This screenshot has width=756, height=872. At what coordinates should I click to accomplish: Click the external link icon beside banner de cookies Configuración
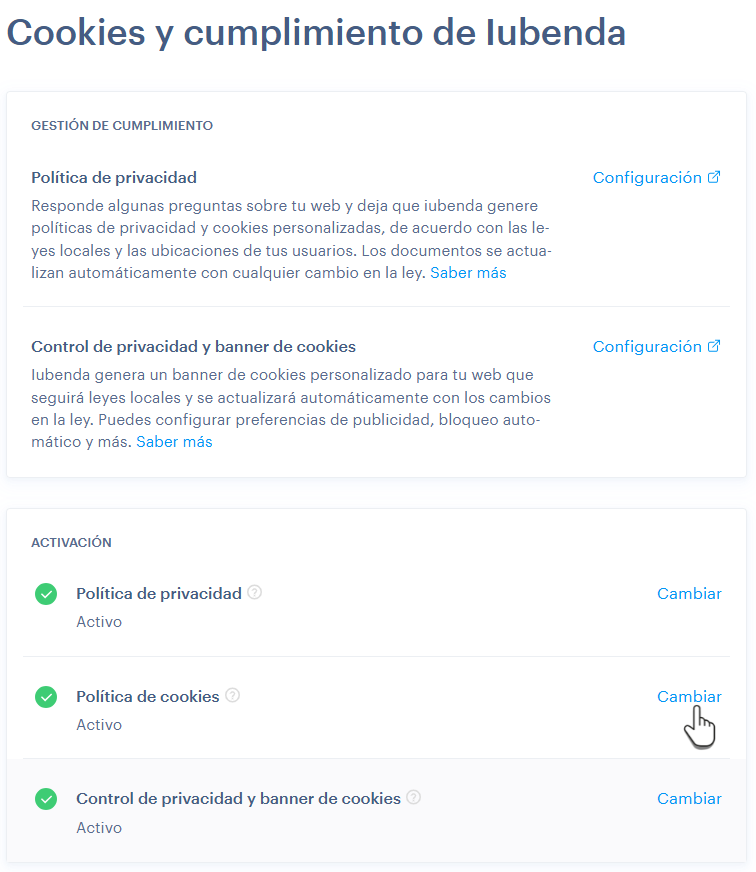click(x=714, y=345)
